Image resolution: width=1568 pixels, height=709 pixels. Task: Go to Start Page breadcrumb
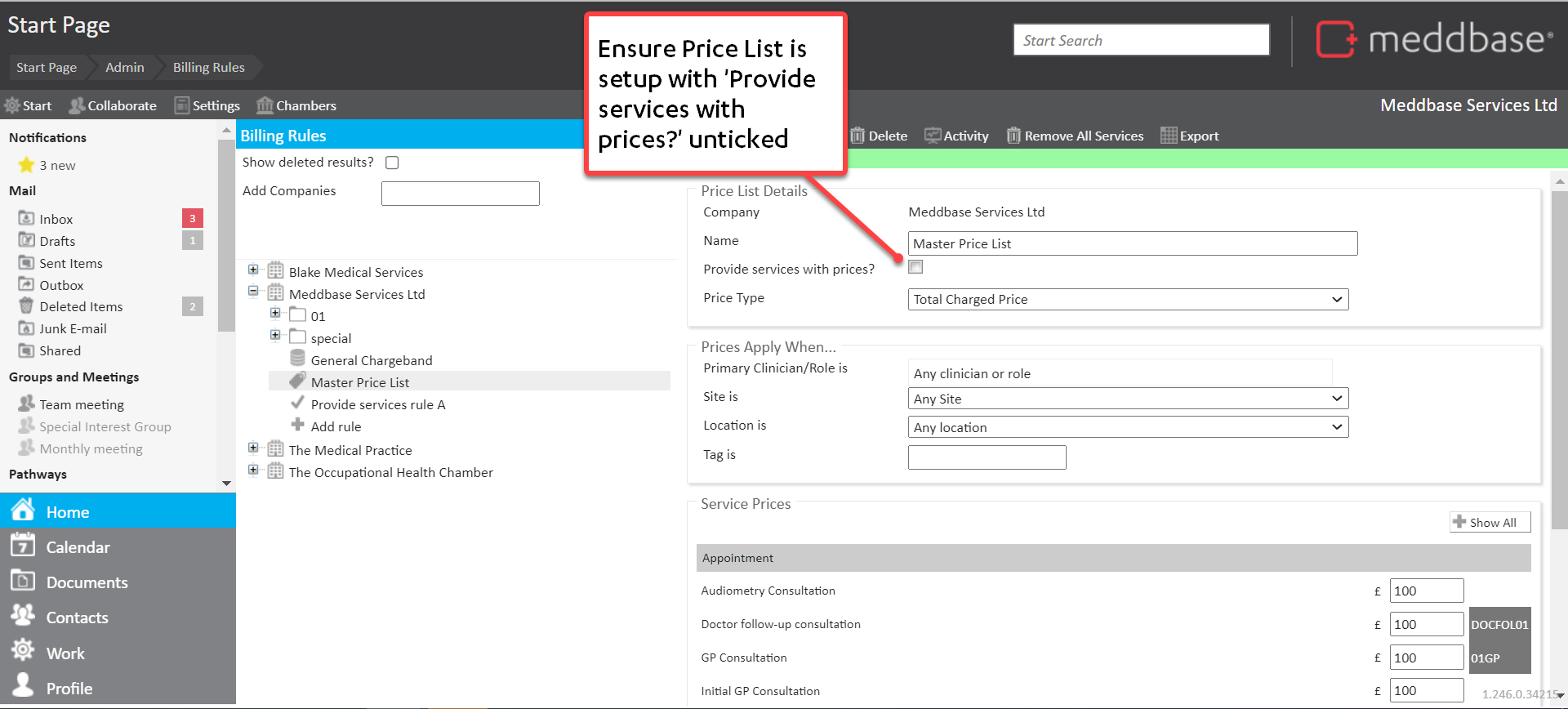(x=47, y=67)
